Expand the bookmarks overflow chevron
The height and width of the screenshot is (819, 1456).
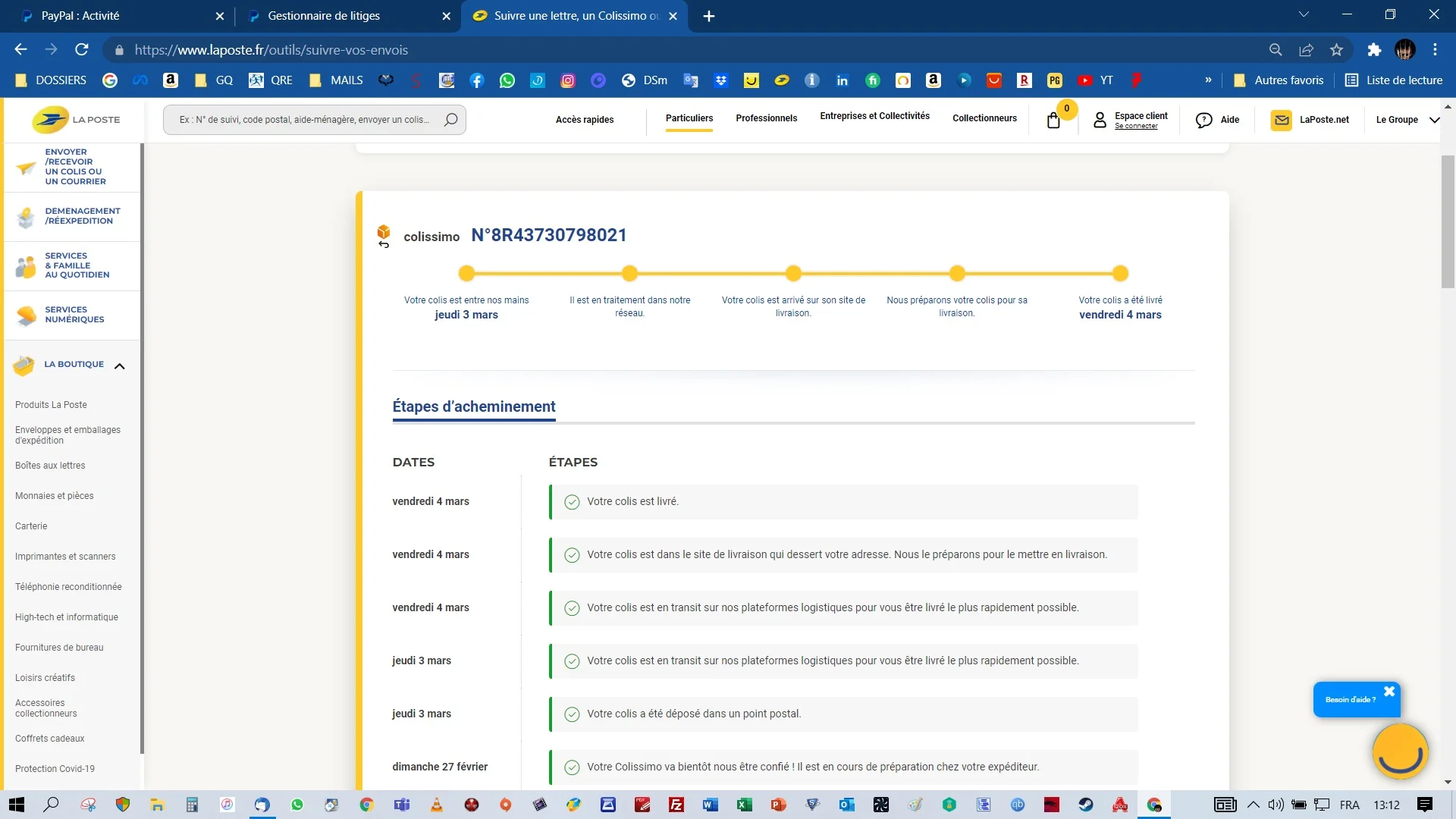tap(1208, 80)
